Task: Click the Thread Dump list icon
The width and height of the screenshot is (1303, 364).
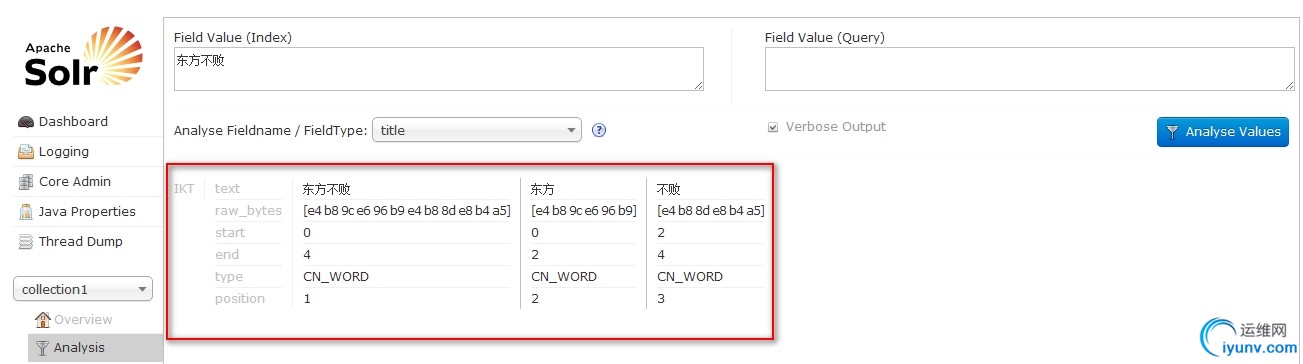Action: [26, 242]
